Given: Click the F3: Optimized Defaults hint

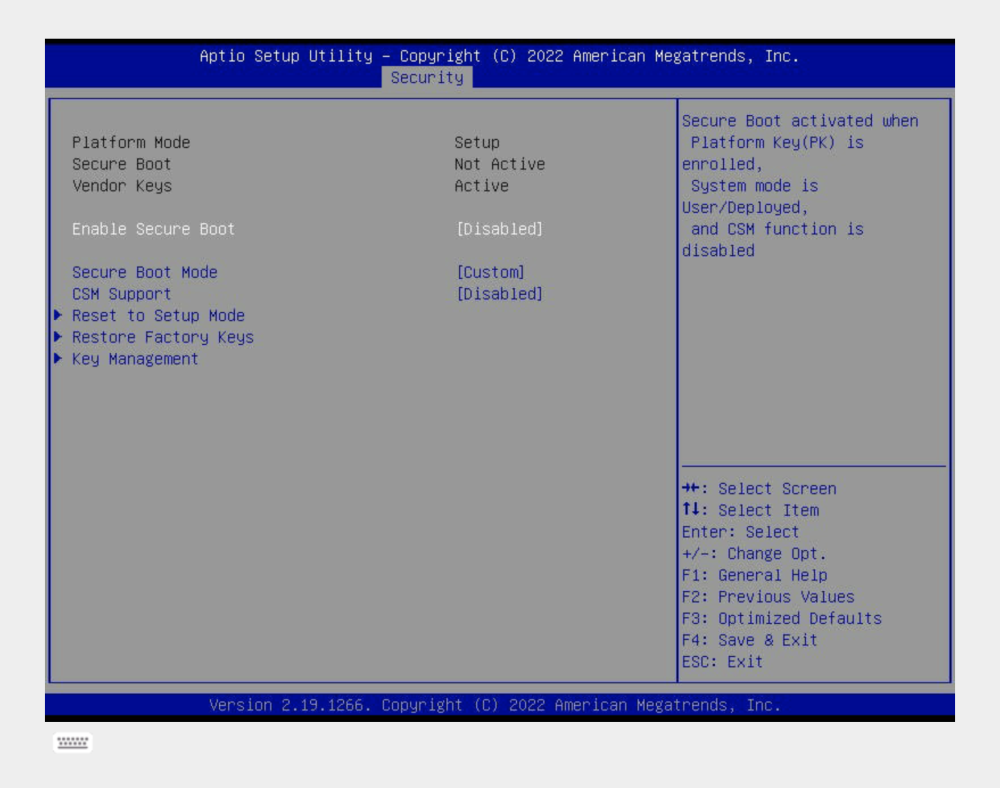Looking at the screenshot, I should point(781,618).
